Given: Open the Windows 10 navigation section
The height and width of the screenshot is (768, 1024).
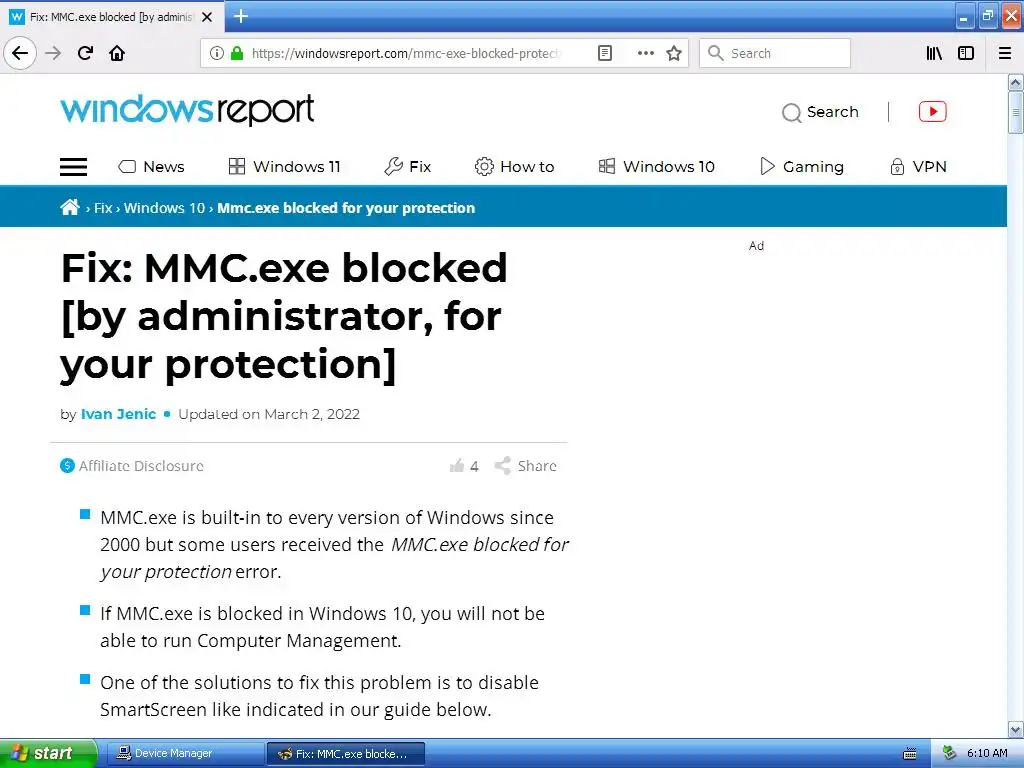Looking at the screenshot, I should coord(657,167).
